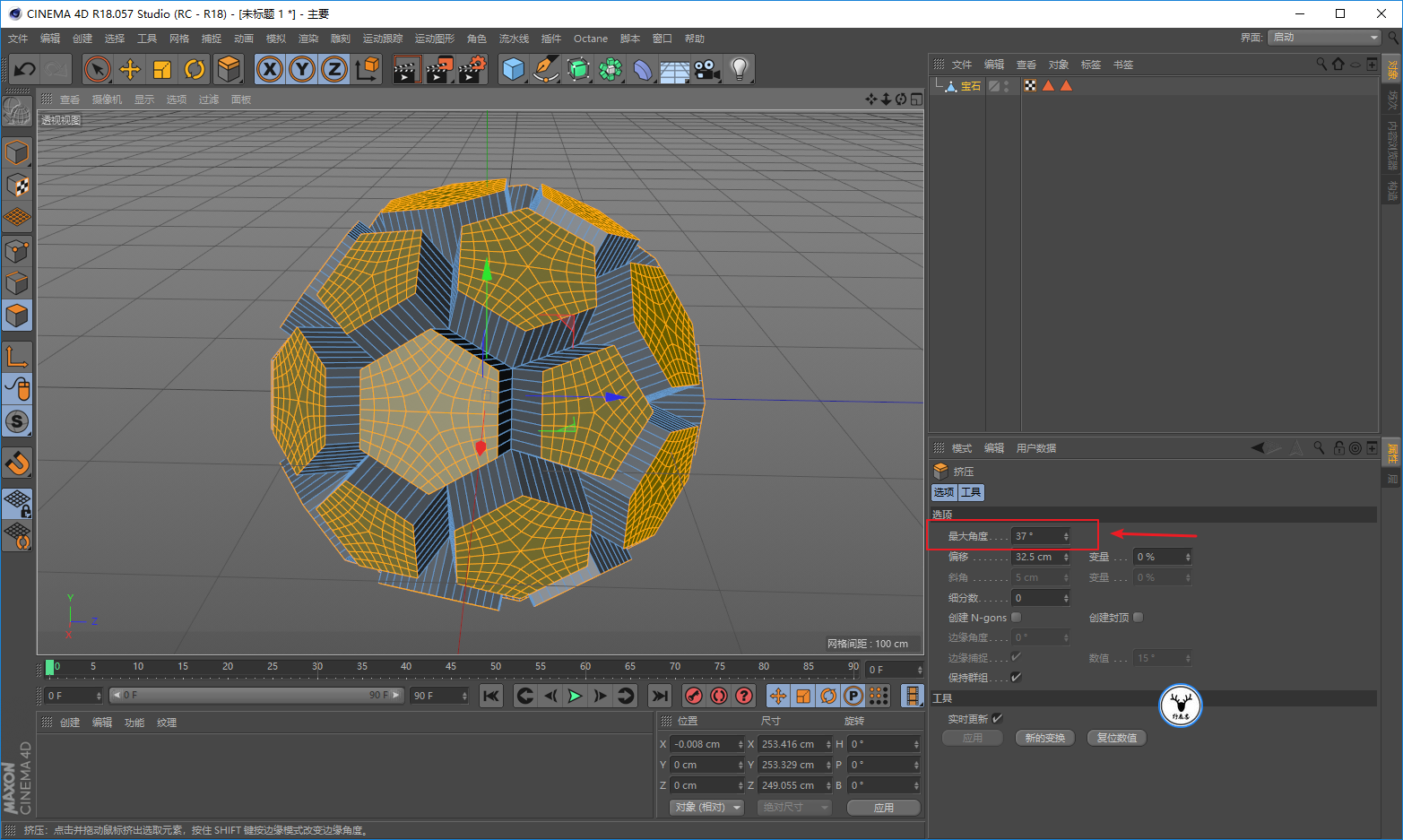The image size is (1403, 840).
Task: Choose the Spline Pen tool icon
Action: 546,69
